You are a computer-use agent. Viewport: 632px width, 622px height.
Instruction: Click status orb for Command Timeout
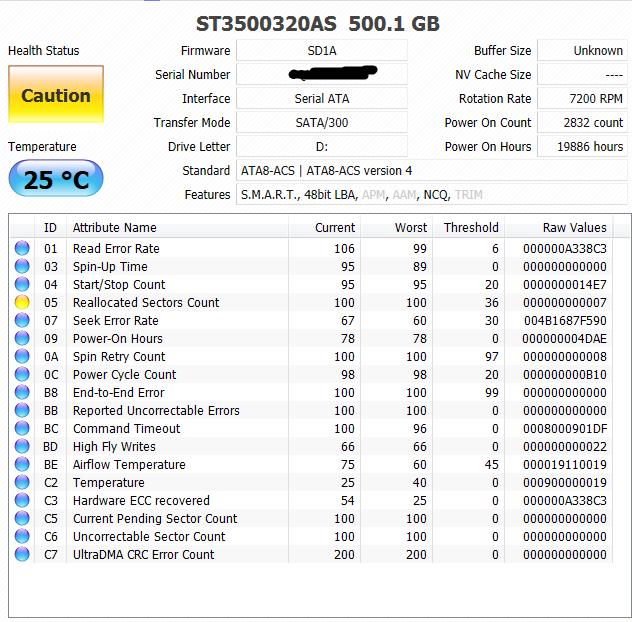coord(22,429)
